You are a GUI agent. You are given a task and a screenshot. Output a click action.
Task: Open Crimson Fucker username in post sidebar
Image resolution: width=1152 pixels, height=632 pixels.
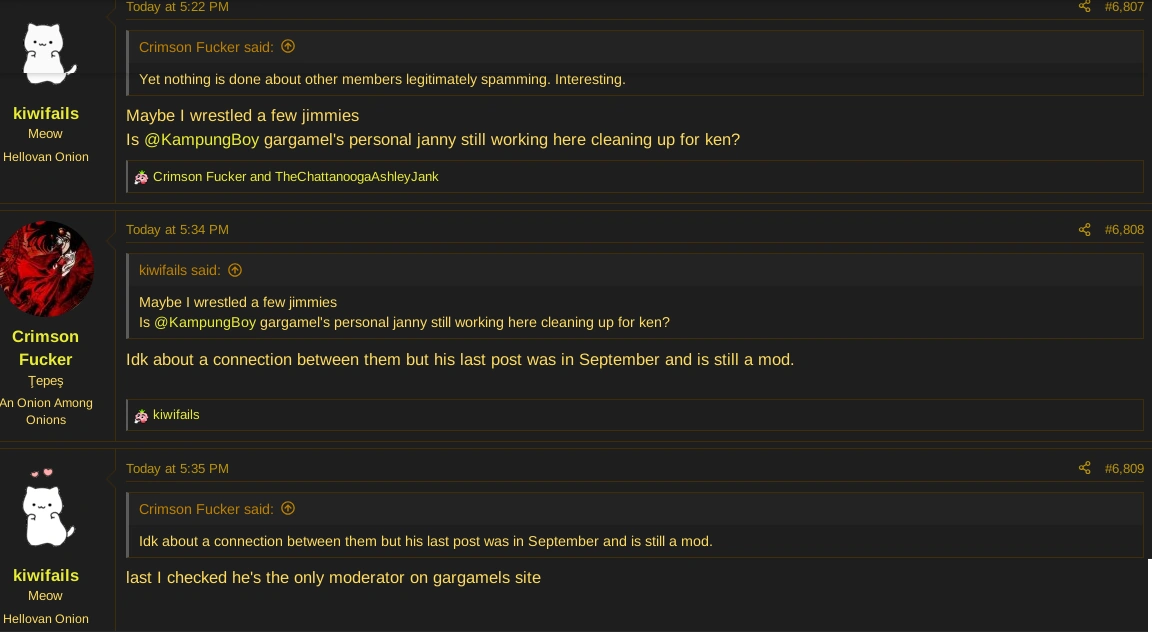pos(46,347)
